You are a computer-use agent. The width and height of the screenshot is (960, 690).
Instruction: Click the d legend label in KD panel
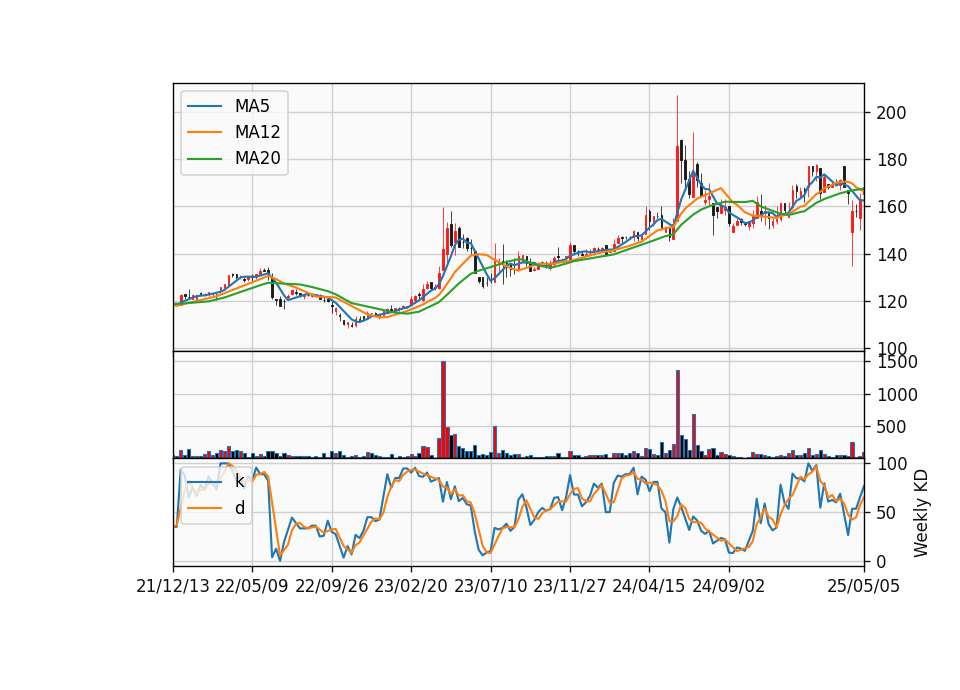click(239, 508)
